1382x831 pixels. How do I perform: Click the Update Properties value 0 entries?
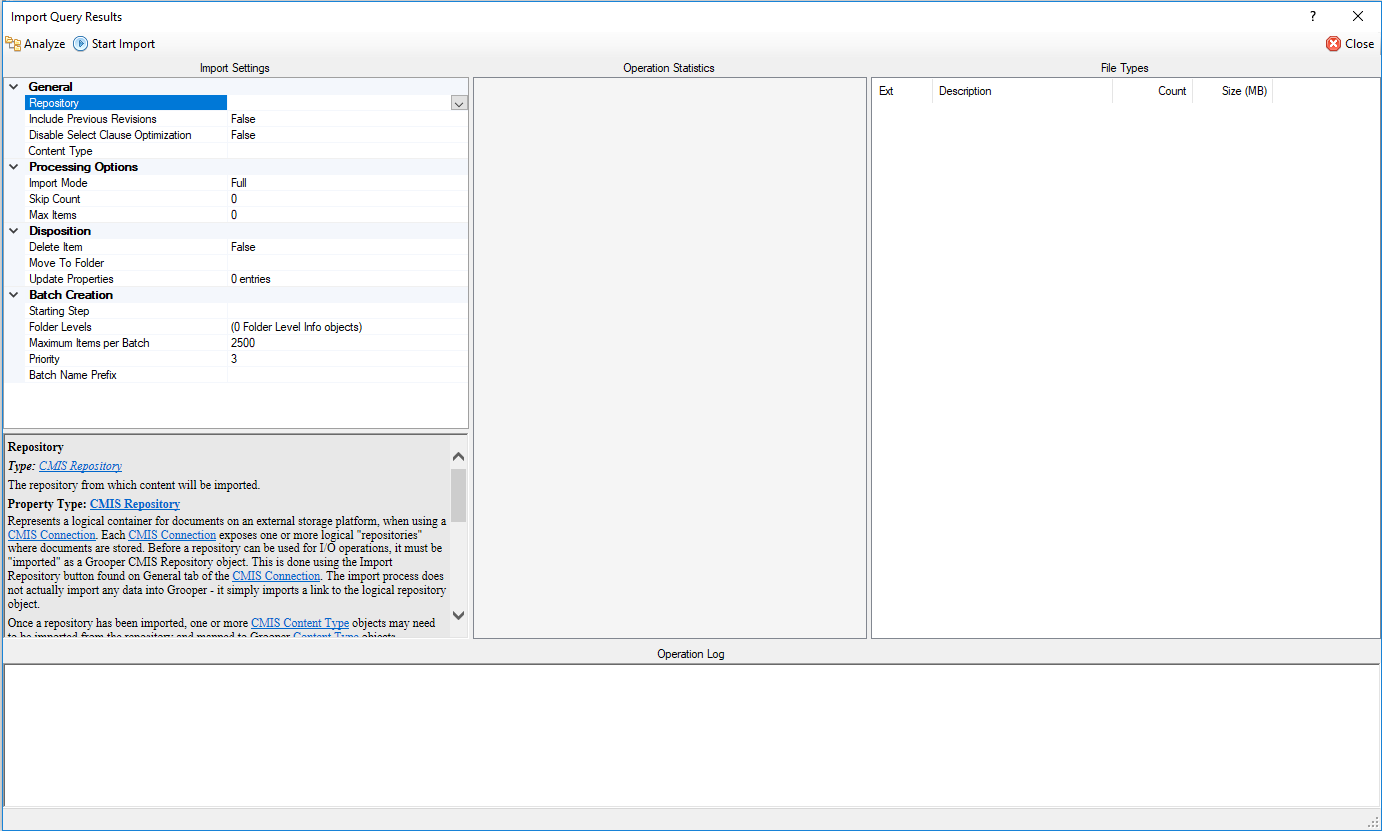coord(251,279)
